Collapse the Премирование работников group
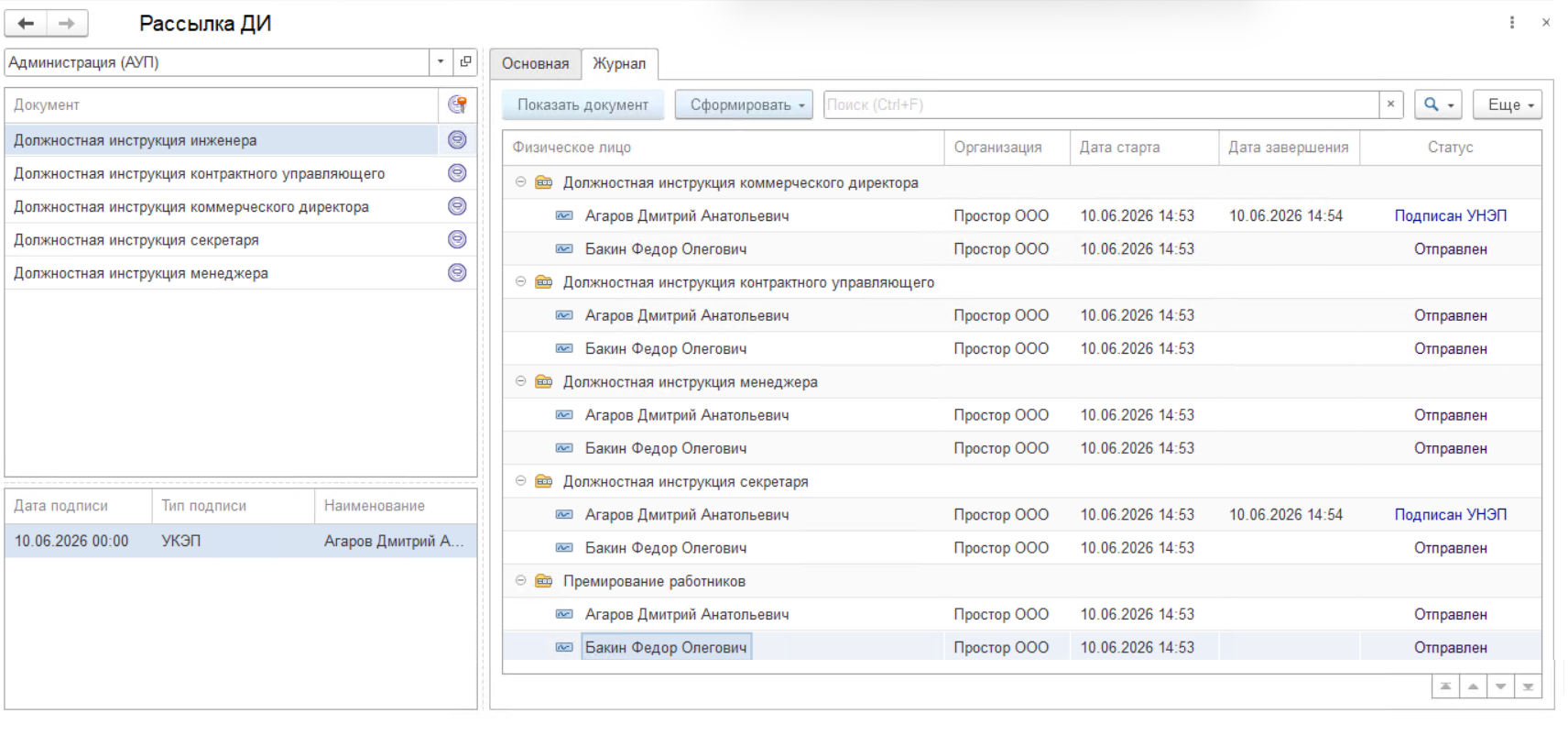This screenshot has height=735, width=1568. click(x=520, y=581)
